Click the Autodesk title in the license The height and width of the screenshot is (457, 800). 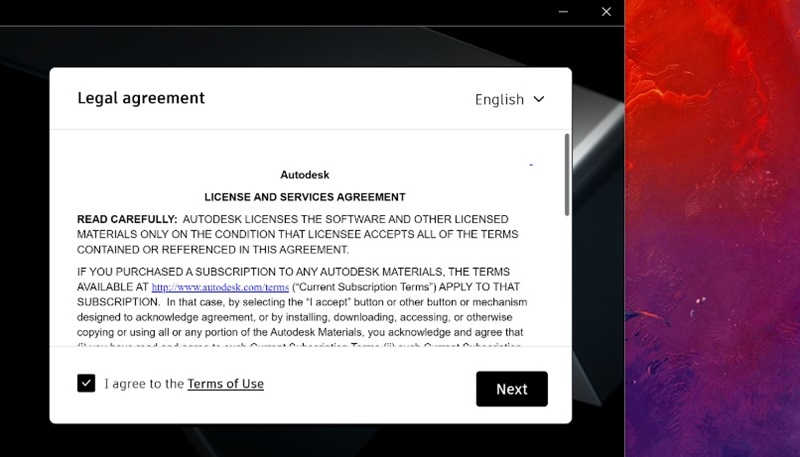pos(304,174)
